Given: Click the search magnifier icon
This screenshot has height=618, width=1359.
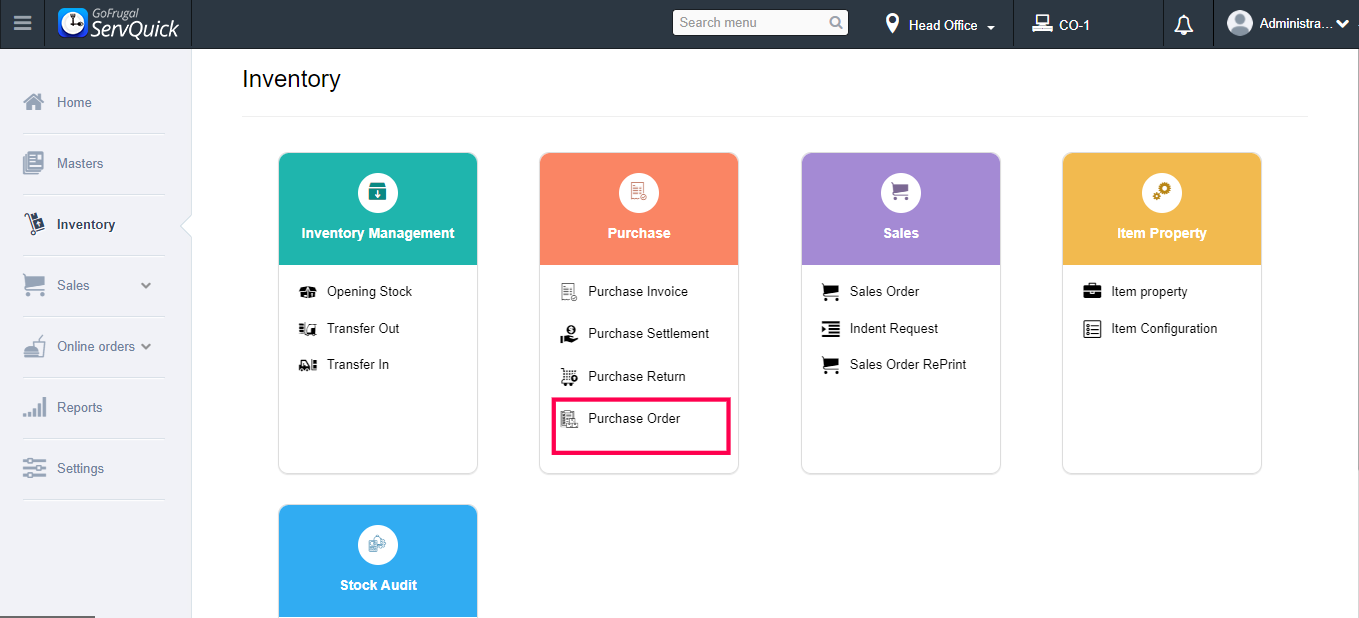Looking at the screenshot, I should pyautogui.click(x=836, y=23).
